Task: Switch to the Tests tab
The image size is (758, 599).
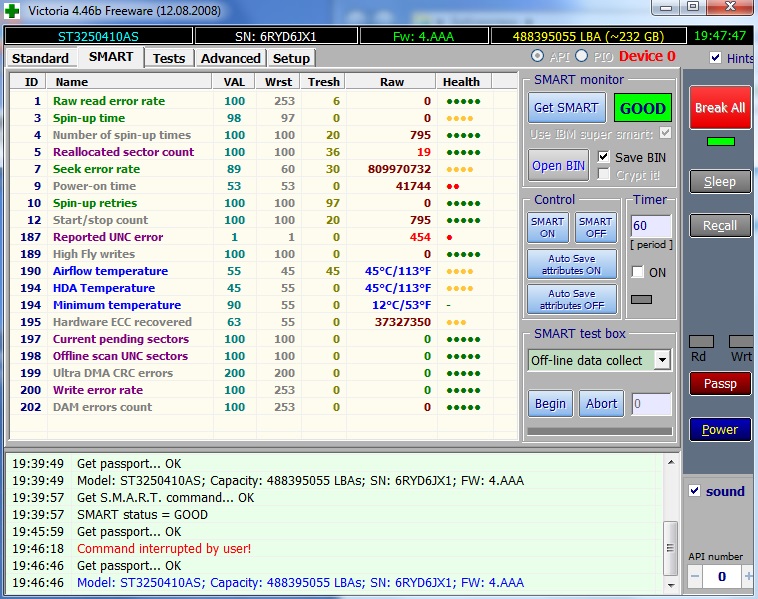Action: point(168,58)
